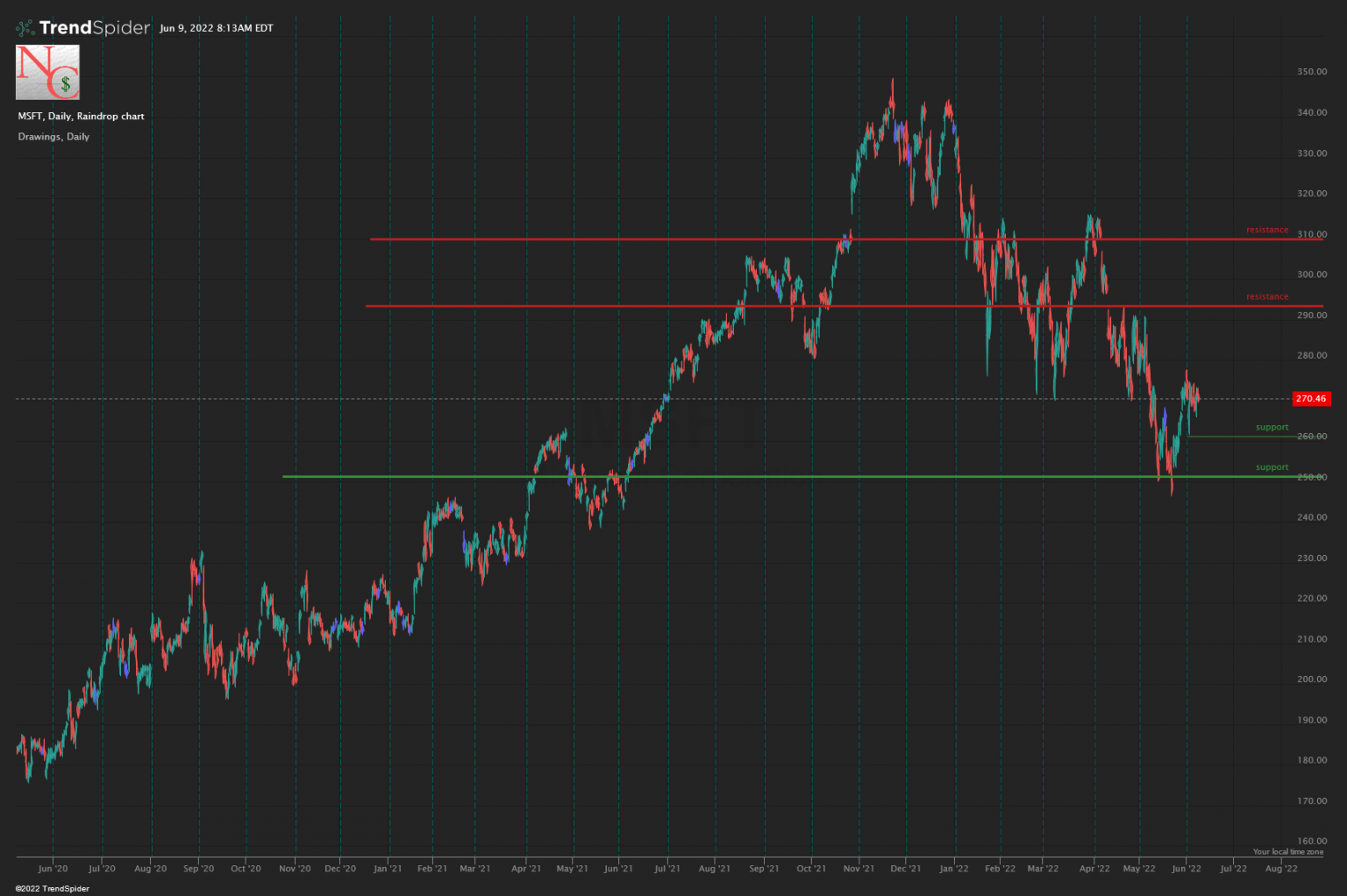Click the NC dollar-sign logo image

[47, 73]
